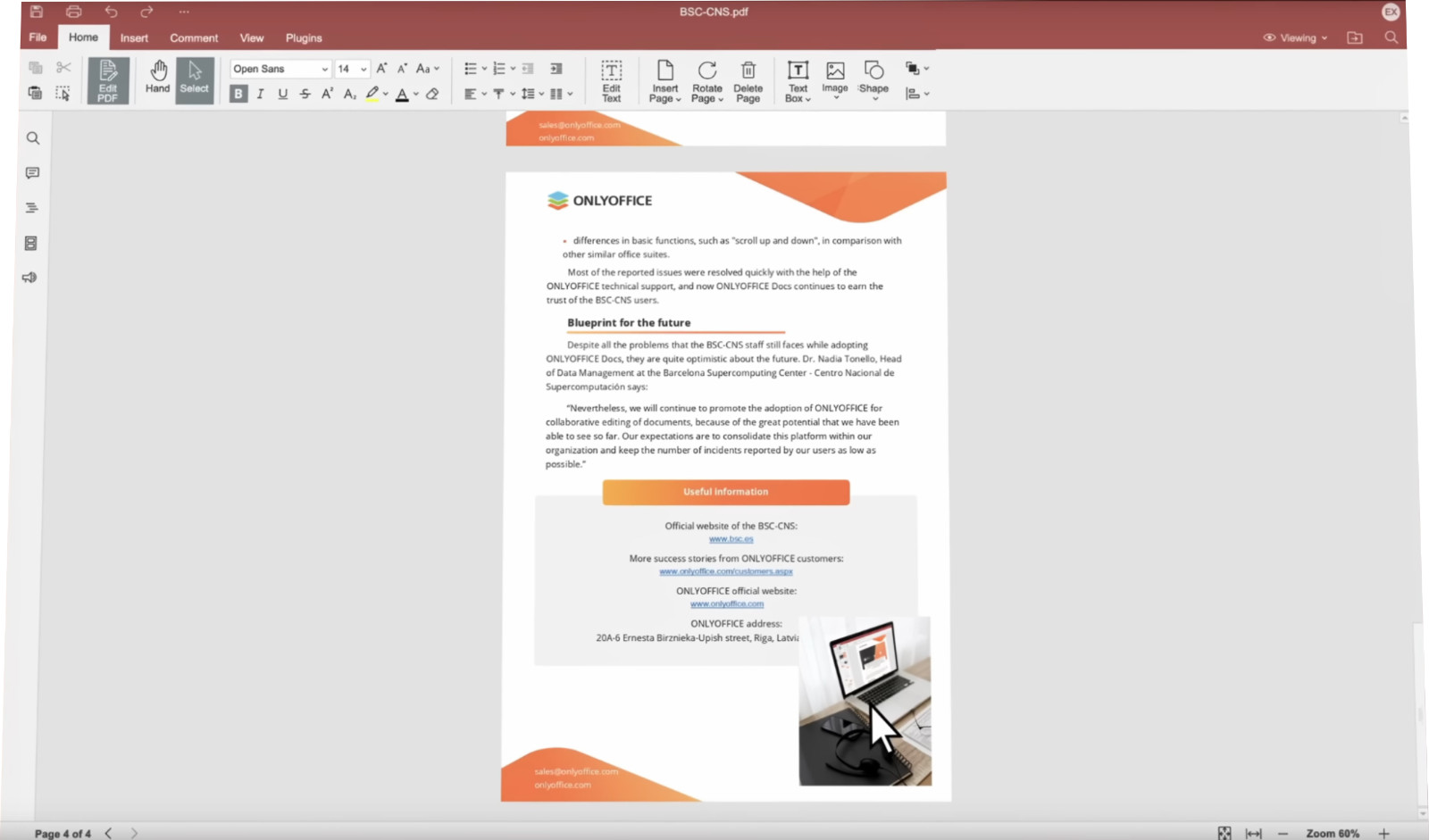This screenshot has height=840, width=1429.
Task: Click Open file location icon
Action: 1355,37
